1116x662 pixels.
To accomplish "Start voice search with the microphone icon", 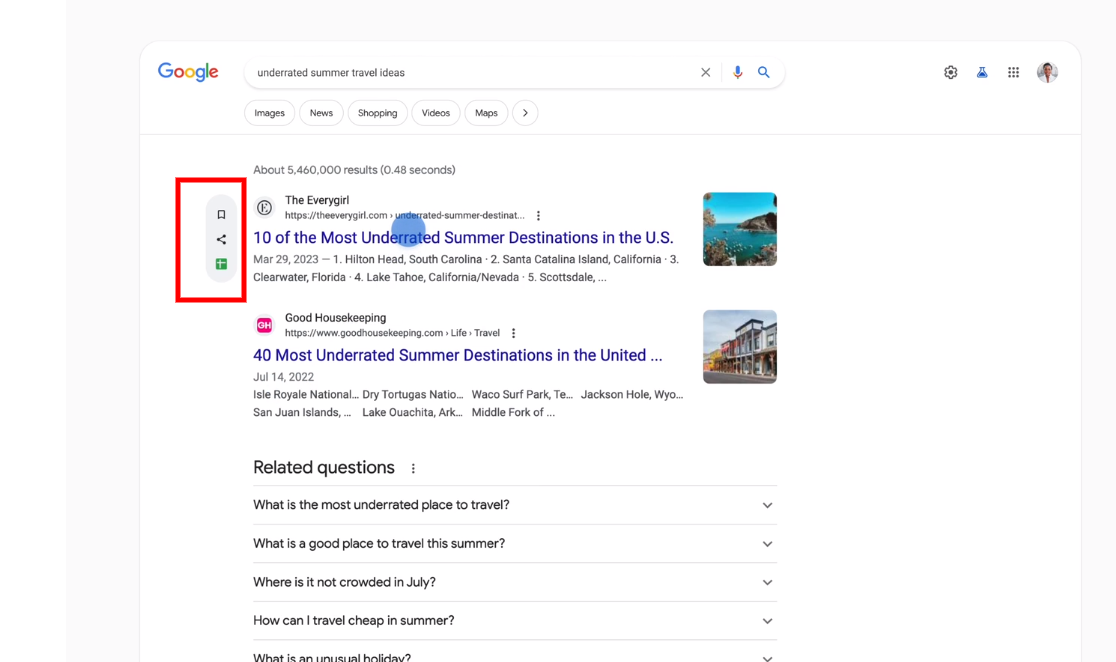I will click(x=737, y=73).
